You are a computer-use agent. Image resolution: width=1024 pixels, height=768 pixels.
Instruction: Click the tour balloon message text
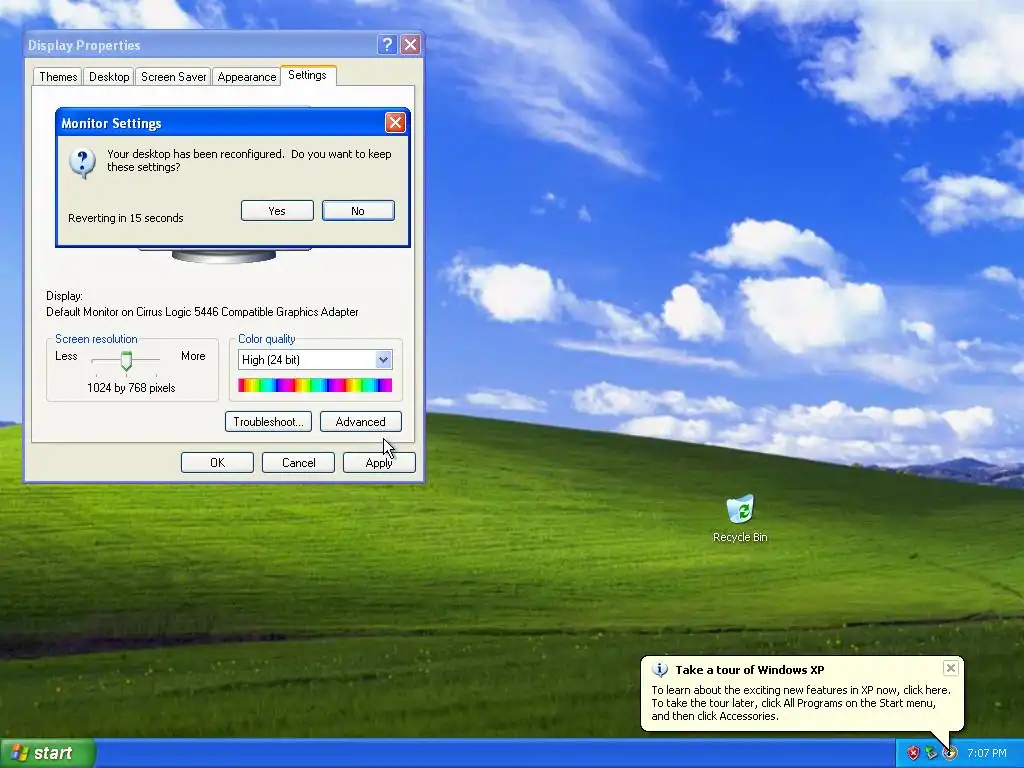[801, 703]
